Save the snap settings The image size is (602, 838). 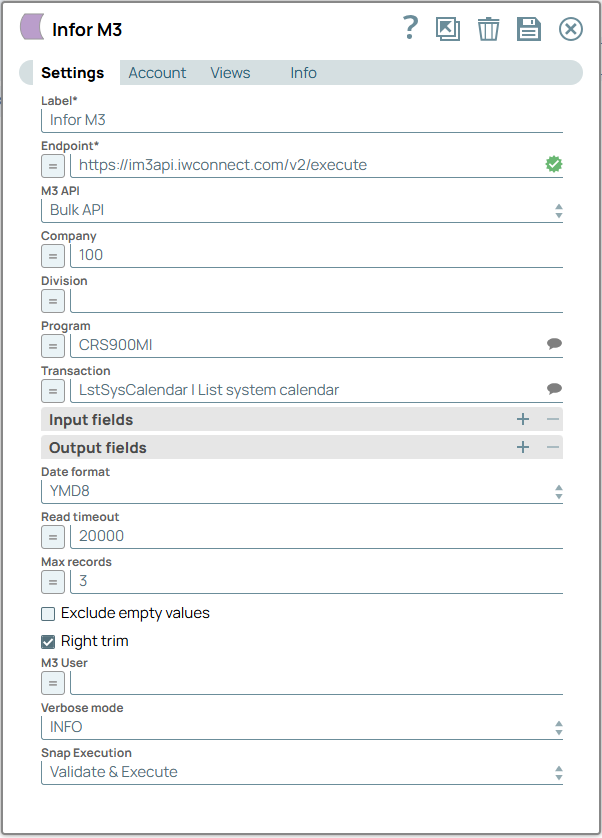point(529,29)
